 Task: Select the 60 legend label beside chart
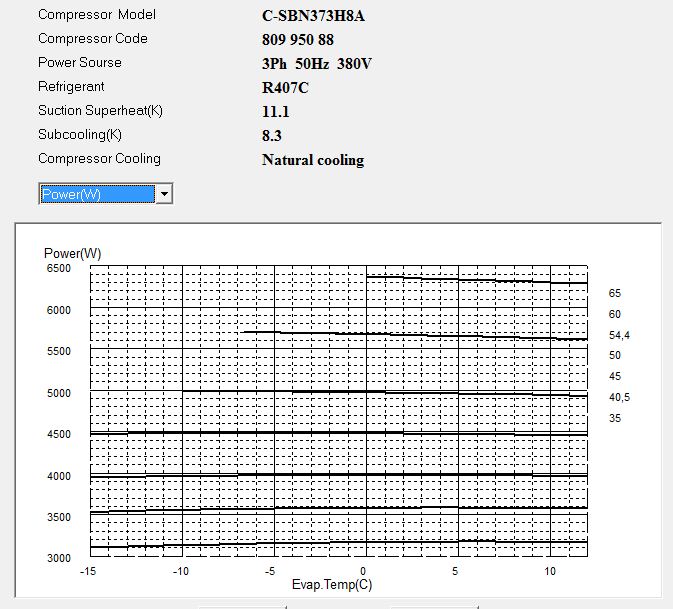(x=615, y=314)
